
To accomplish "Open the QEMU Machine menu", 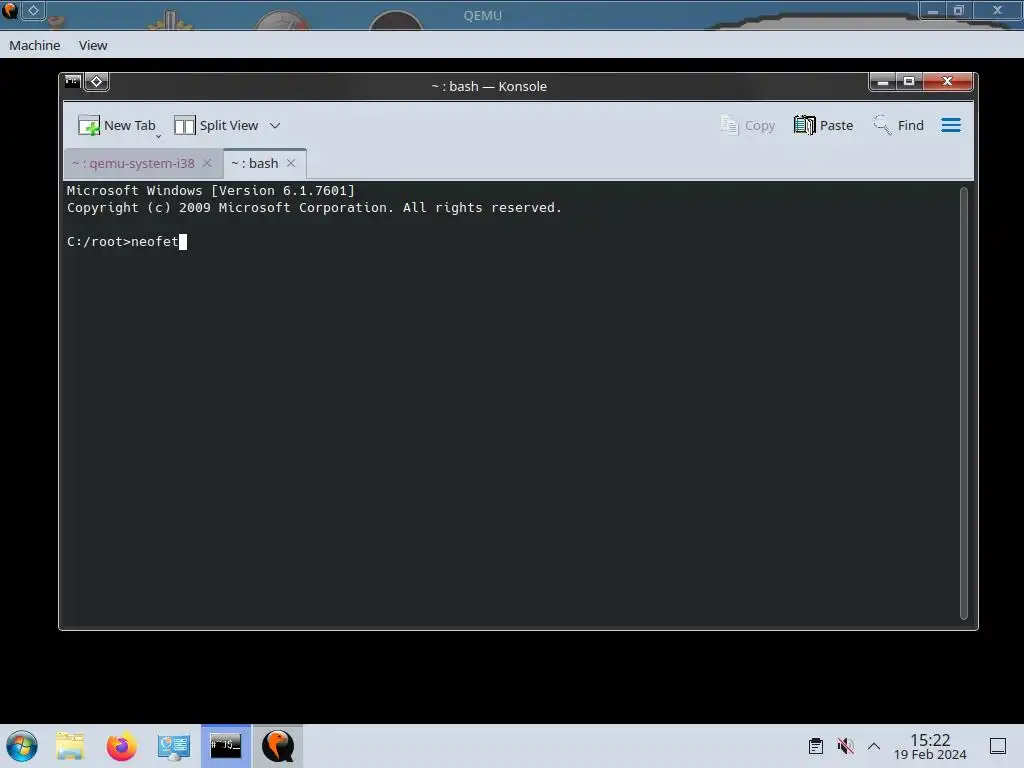I will pyautogui.click(x=35, y=45).
